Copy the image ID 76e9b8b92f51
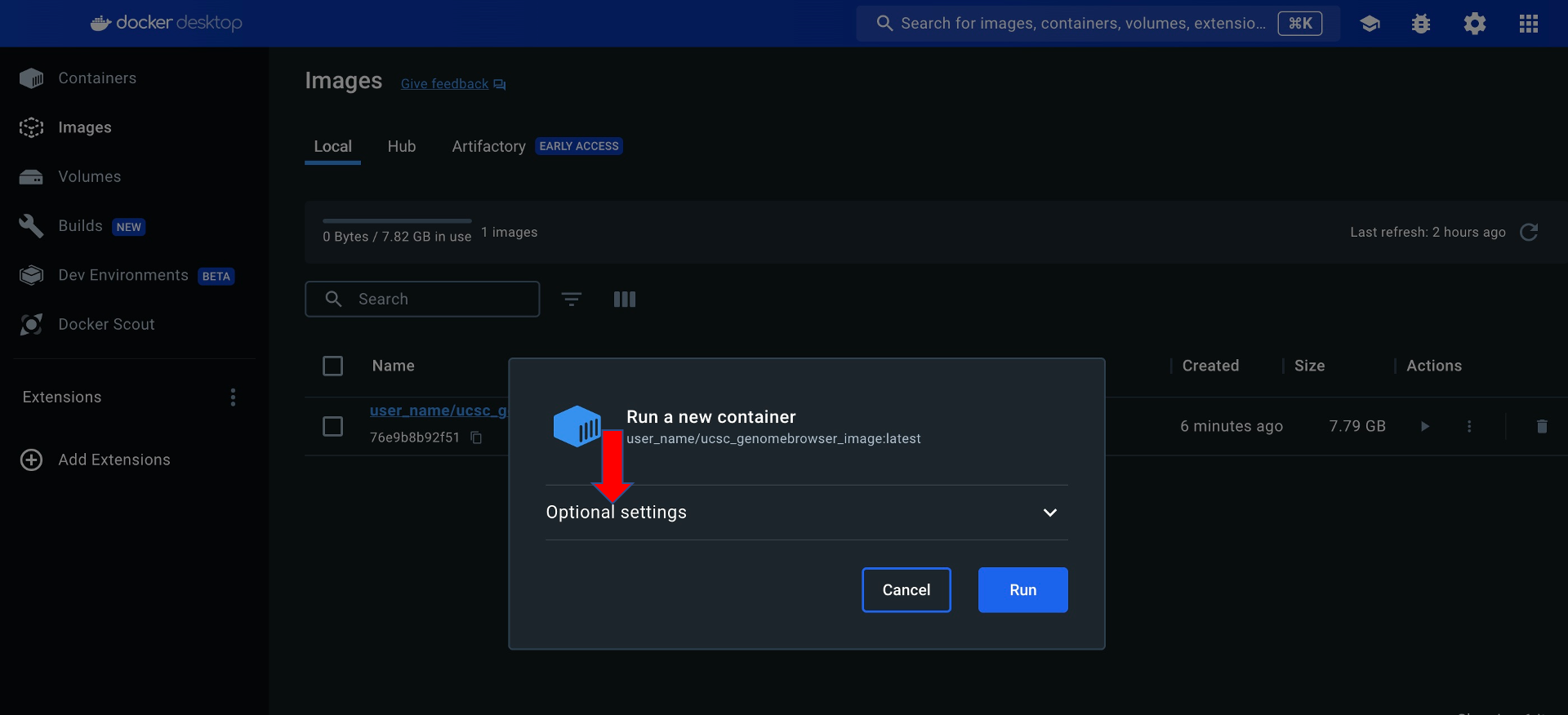Image resolution: width=1568 pixels, height=715 pixels. [476, 438]
